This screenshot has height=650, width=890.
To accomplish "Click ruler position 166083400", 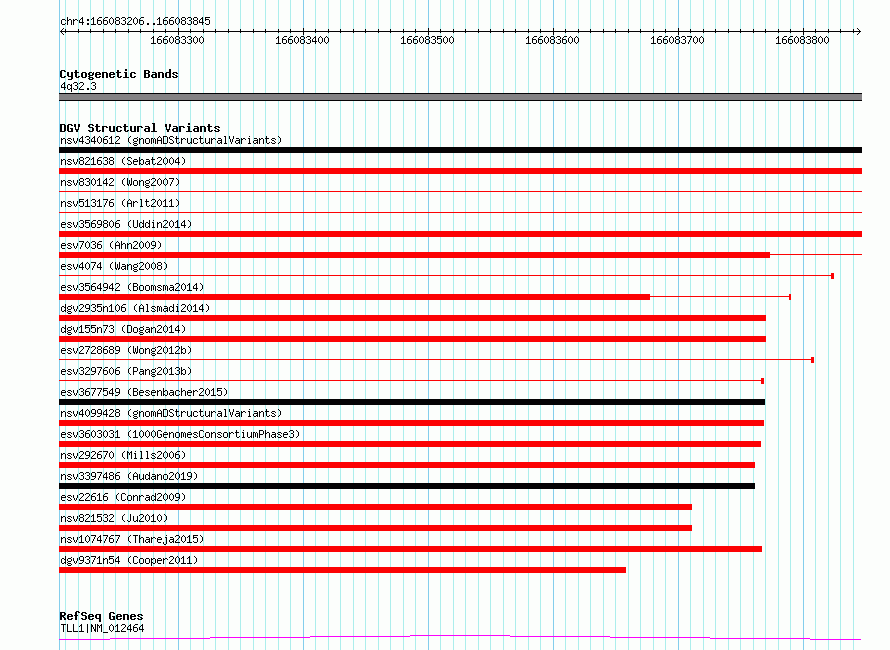I will coord(302,40).
